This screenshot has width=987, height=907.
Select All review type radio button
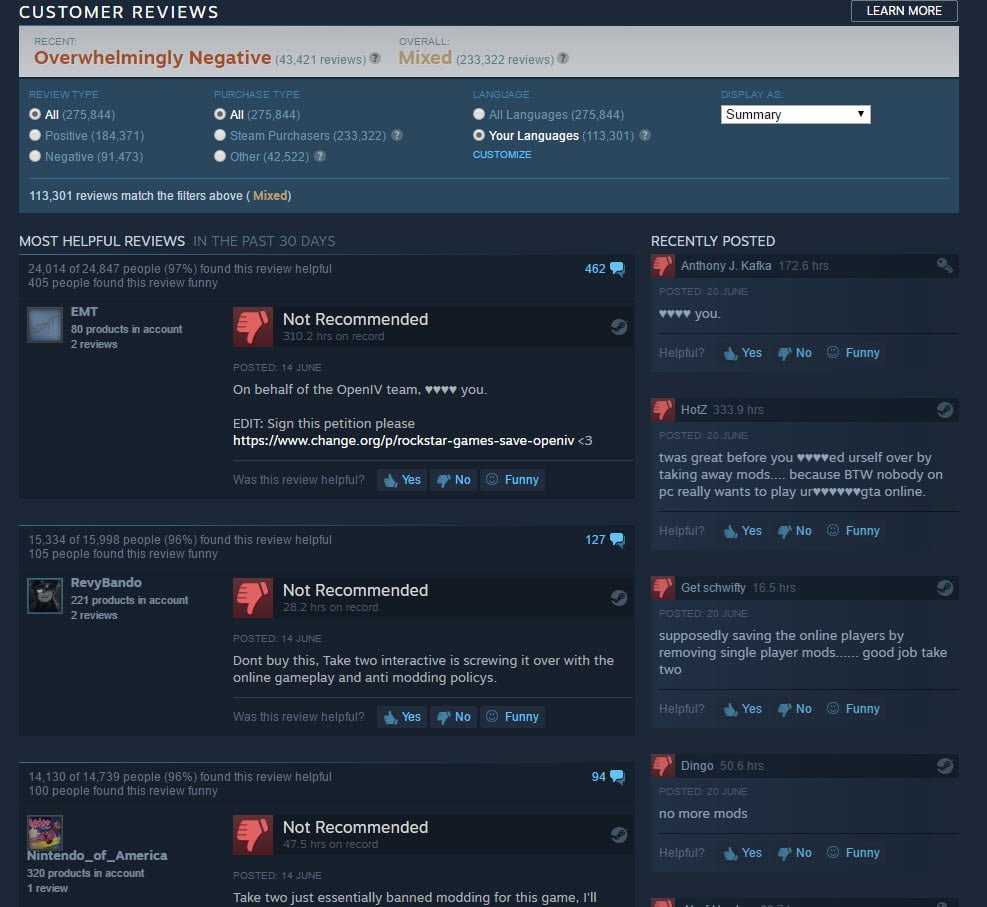35,115
